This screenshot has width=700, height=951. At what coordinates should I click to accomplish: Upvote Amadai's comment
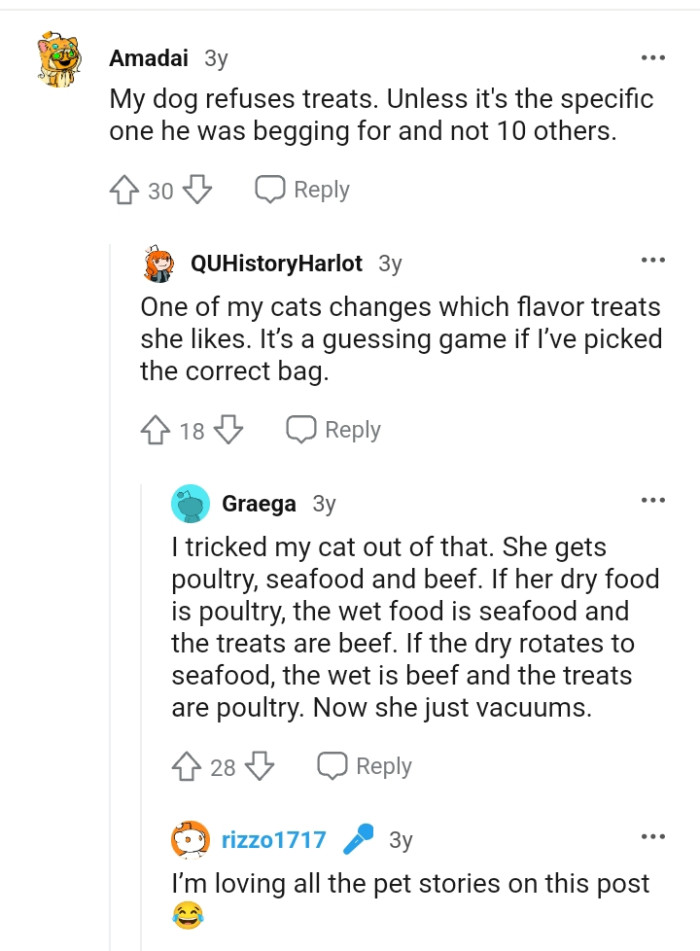[x=127, y=188]
